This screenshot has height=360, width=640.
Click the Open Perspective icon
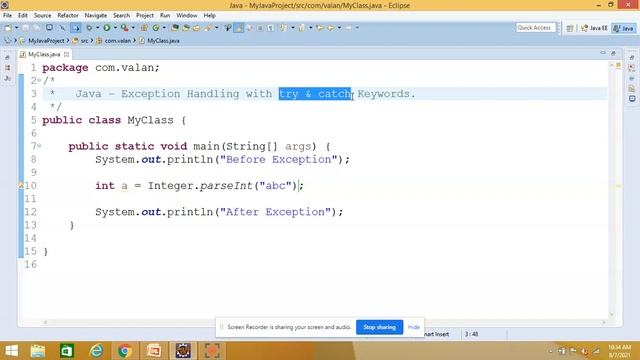click(x=570, y=28)
